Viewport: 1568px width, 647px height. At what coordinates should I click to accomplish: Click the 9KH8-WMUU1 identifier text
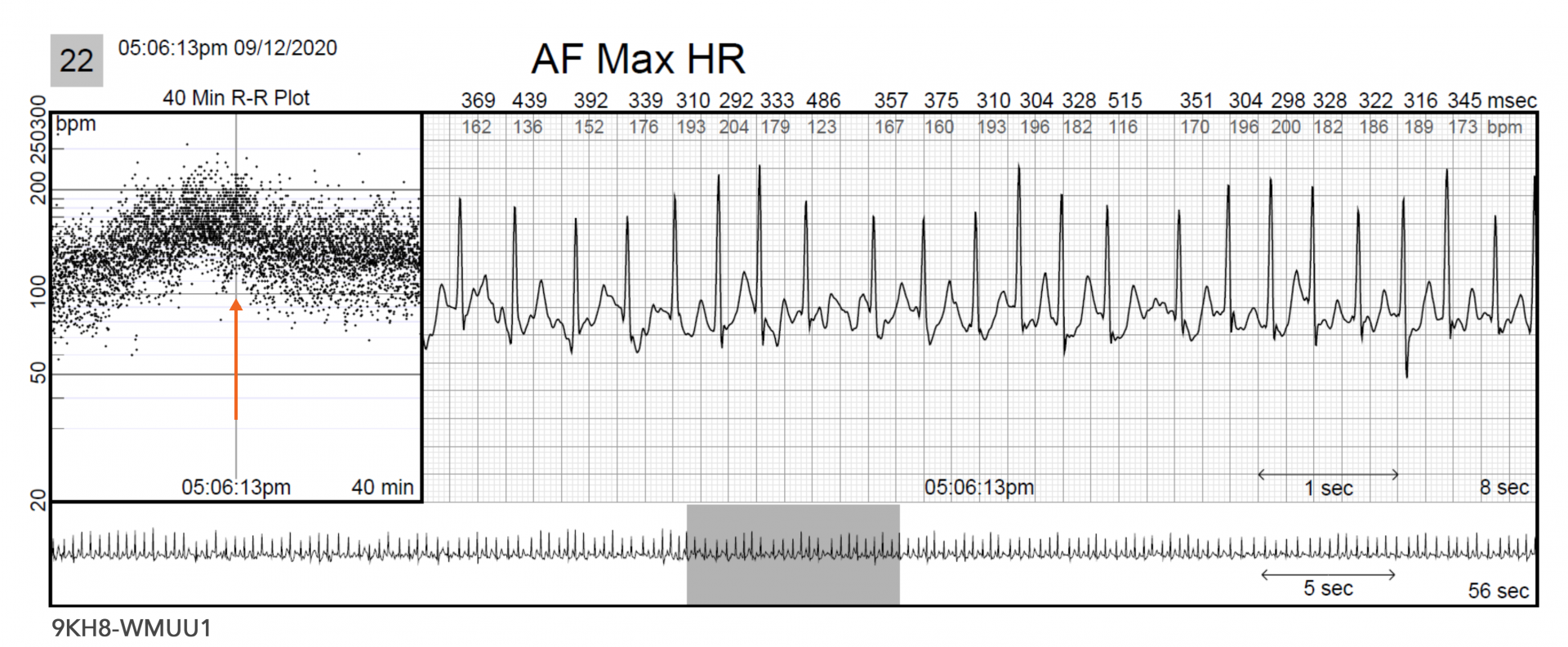point(132,628)
